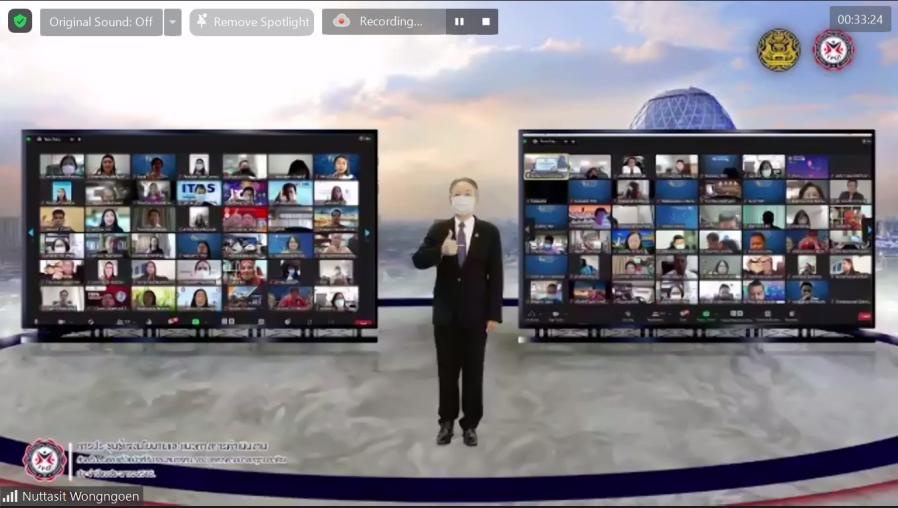
Task: Expand the Original Sound dropdown arrow
Action: 172,22
